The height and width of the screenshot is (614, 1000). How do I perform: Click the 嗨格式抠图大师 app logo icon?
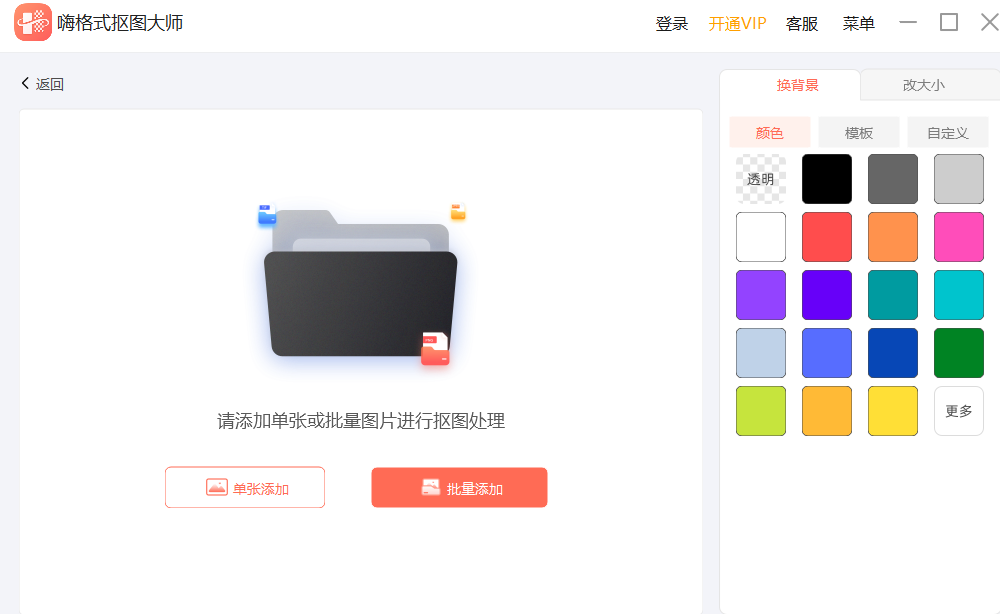[33, 22]
